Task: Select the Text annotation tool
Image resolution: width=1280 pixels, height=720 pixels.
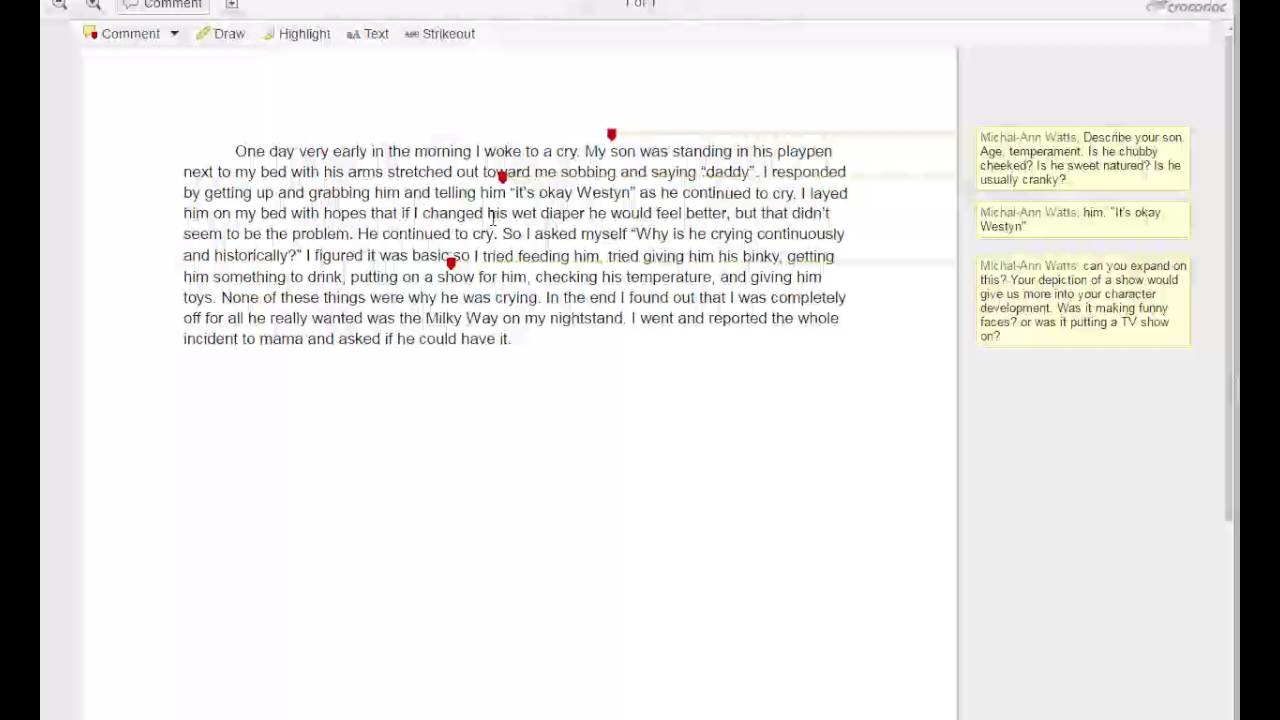Action: [x=368, y=34]
